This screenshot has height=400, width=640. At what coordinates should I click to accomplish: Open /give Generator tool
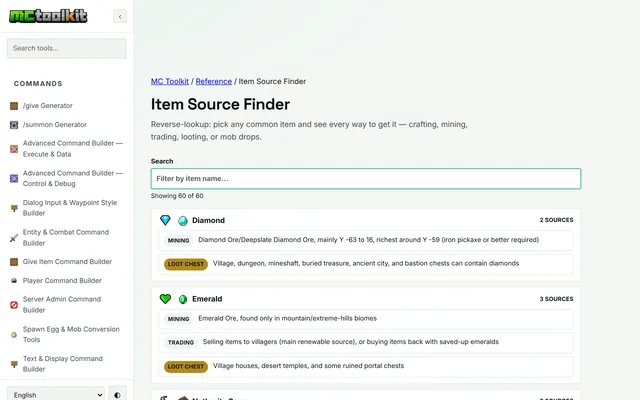(47, 106)
